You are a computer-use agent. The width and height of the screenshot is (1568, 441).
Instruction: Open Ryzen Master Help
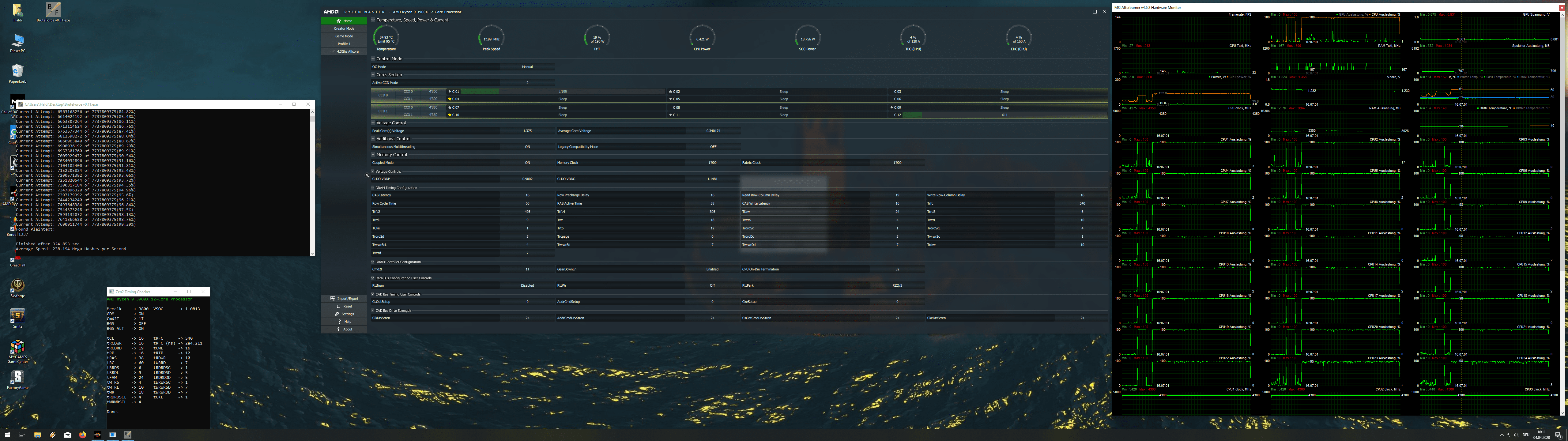click(345, 322)
